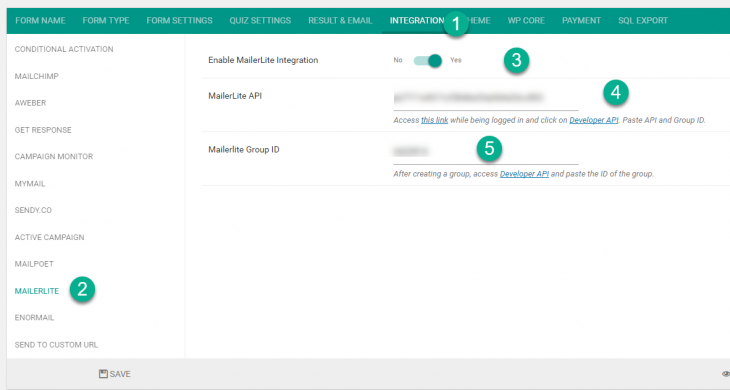This screenshot has height=390, width=730.
Task: Toggle the Enable MailerLite Integration switch
Action: 428,61
